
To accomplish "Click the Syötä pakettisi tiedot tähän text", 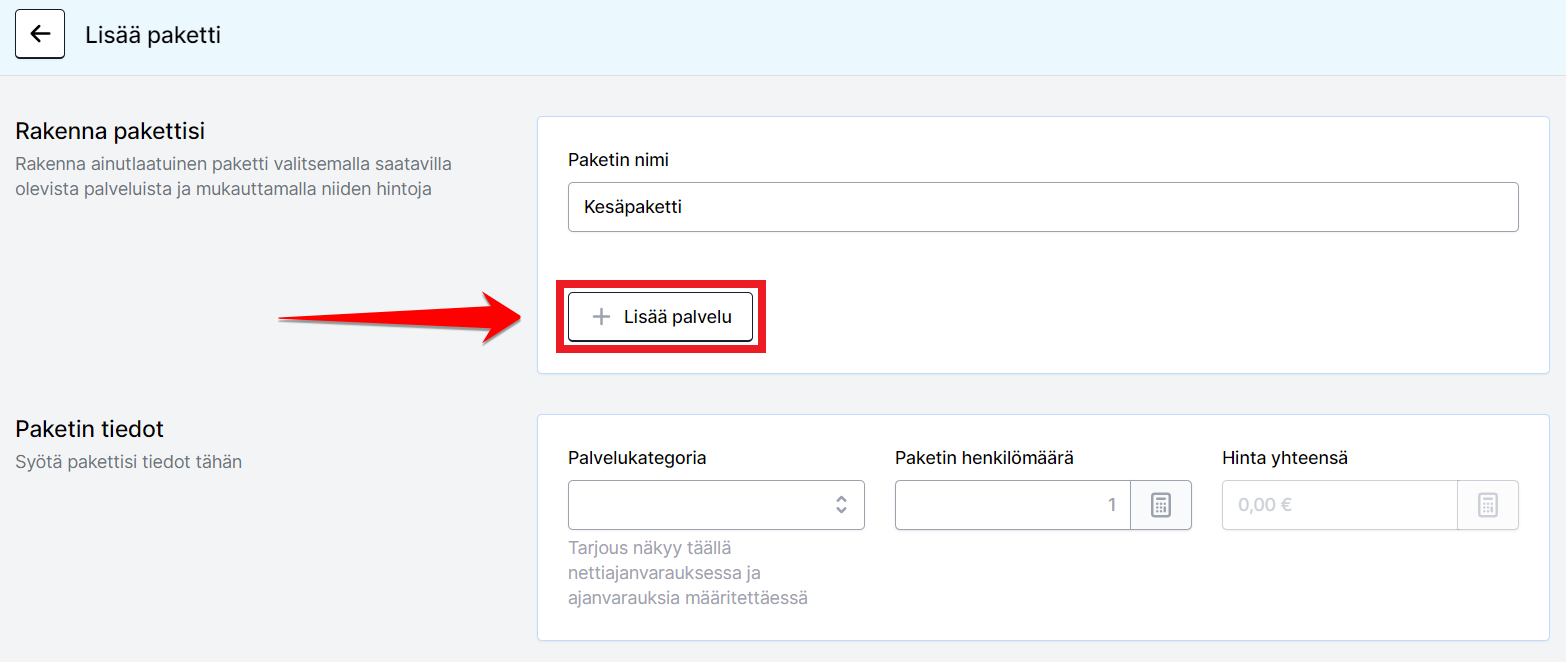I will pos(129,462).
